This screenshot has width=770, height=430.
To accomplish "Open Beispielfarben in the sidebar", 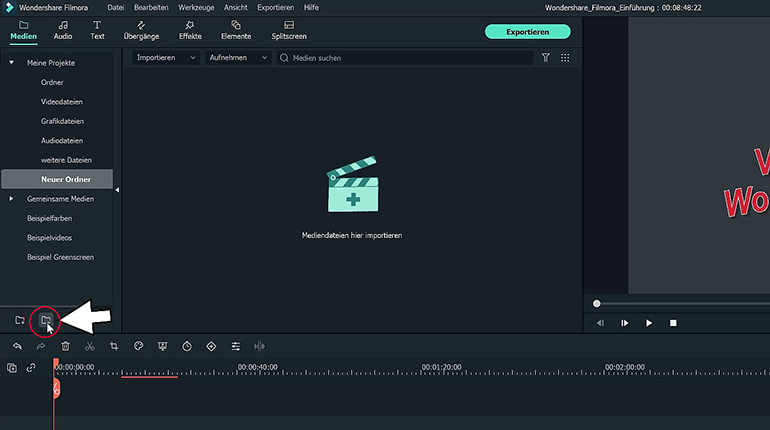I will [49, 218].
